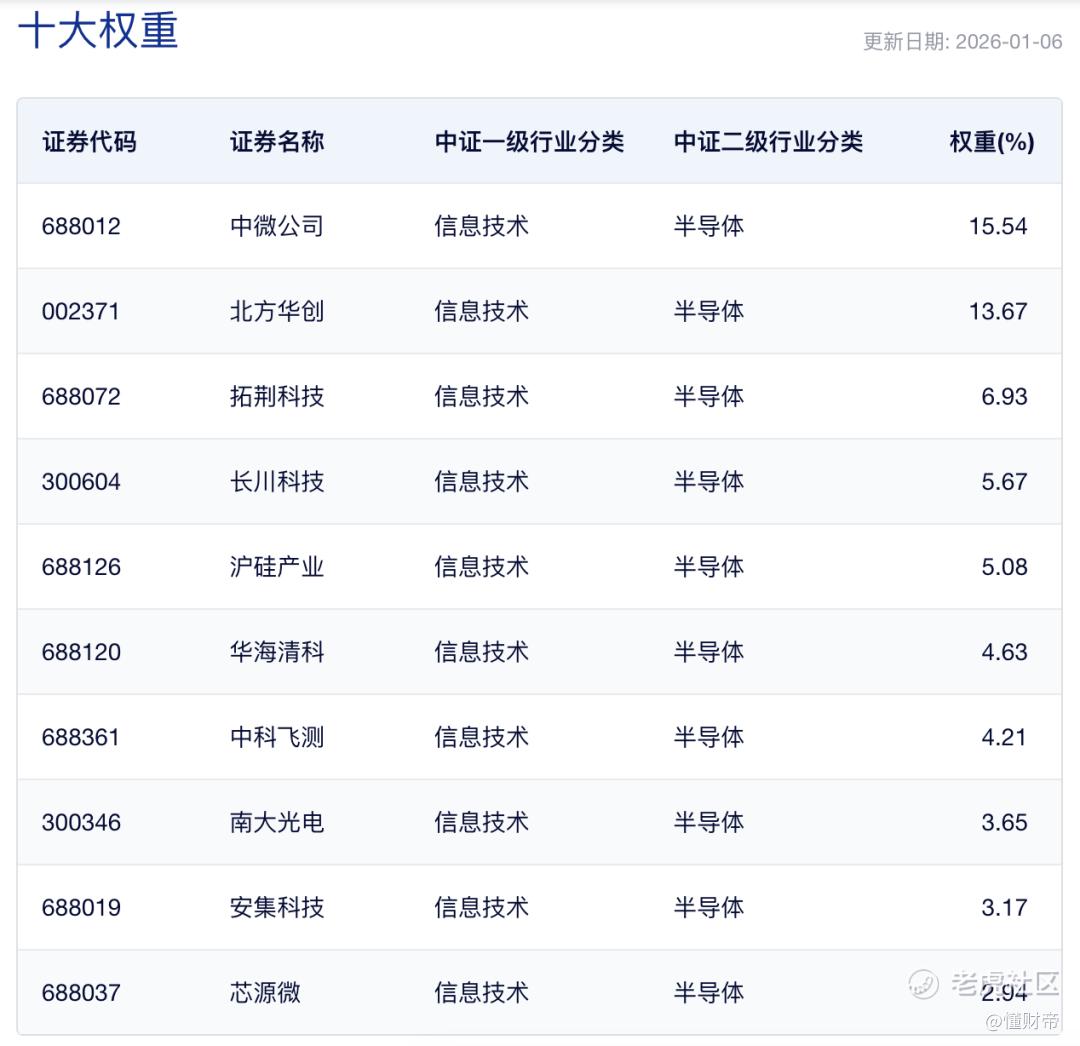This screenshot has width=1080, height=1046.
Task: Click 半导体 in the 北方华创 row
Action: [709, 311]
